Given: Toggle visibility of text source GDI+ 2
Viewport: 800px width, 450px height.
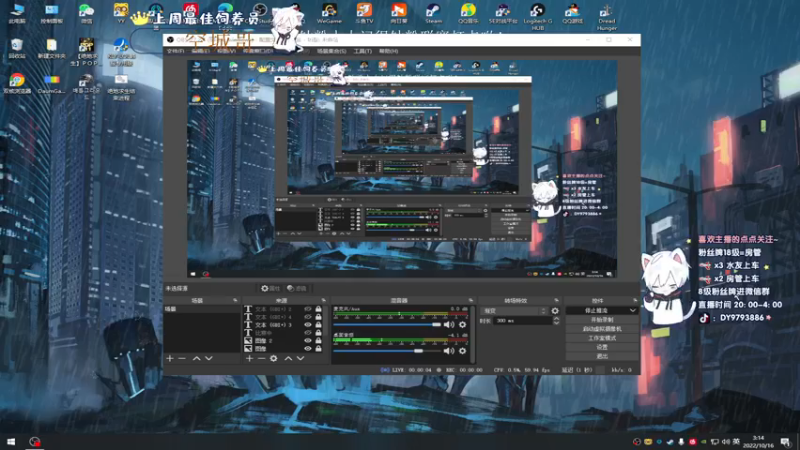Looking at the screenshot, I should pyautogui.click(x=308, y=309).
